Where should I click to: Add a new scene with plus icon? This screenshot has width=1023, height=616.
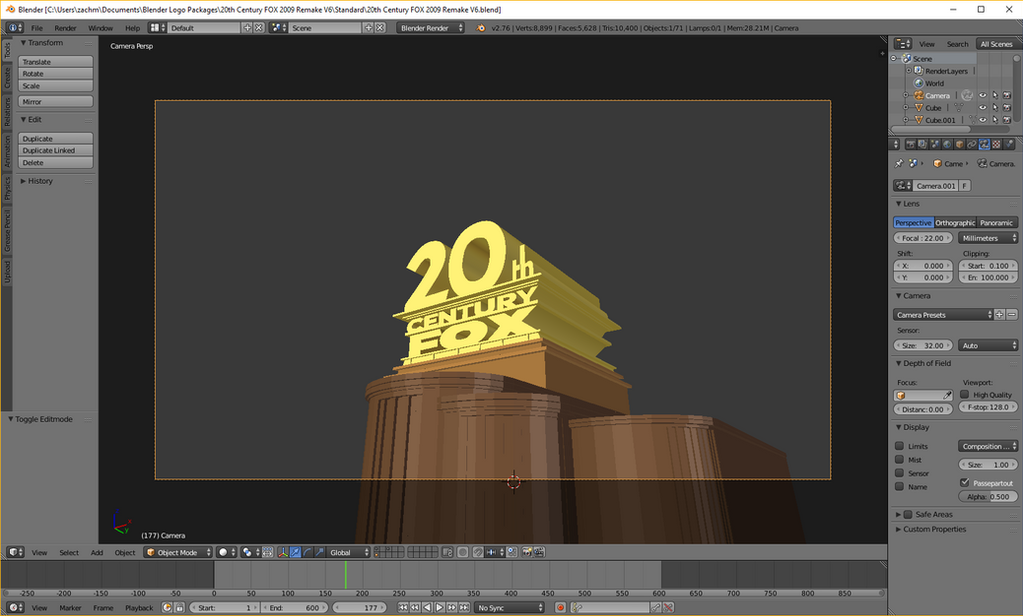pos(369,27)
